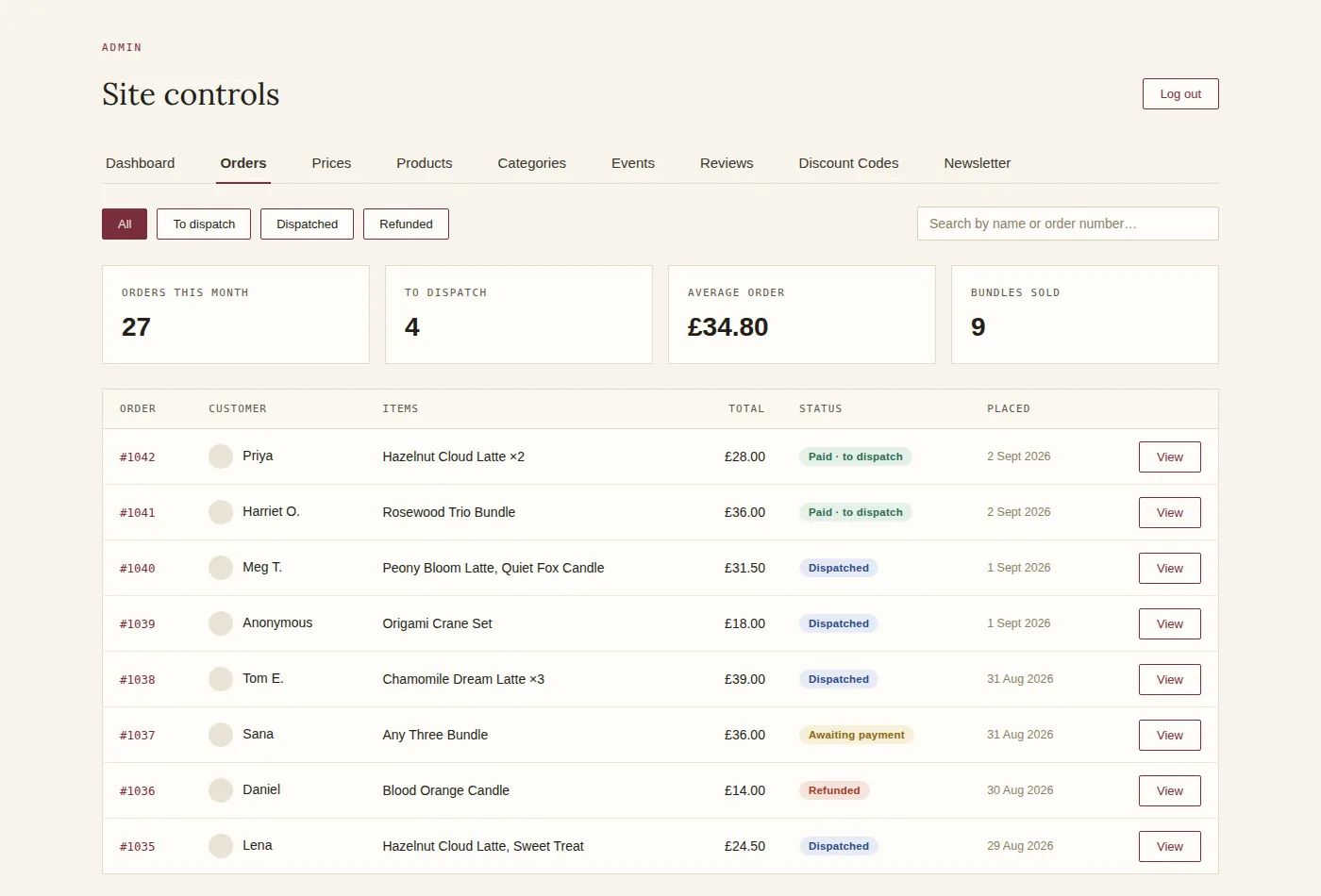Image resolution: width=1321 pixels, height=896 pixels.
Task: Click Lena's avatar circle
Action: 221,846
